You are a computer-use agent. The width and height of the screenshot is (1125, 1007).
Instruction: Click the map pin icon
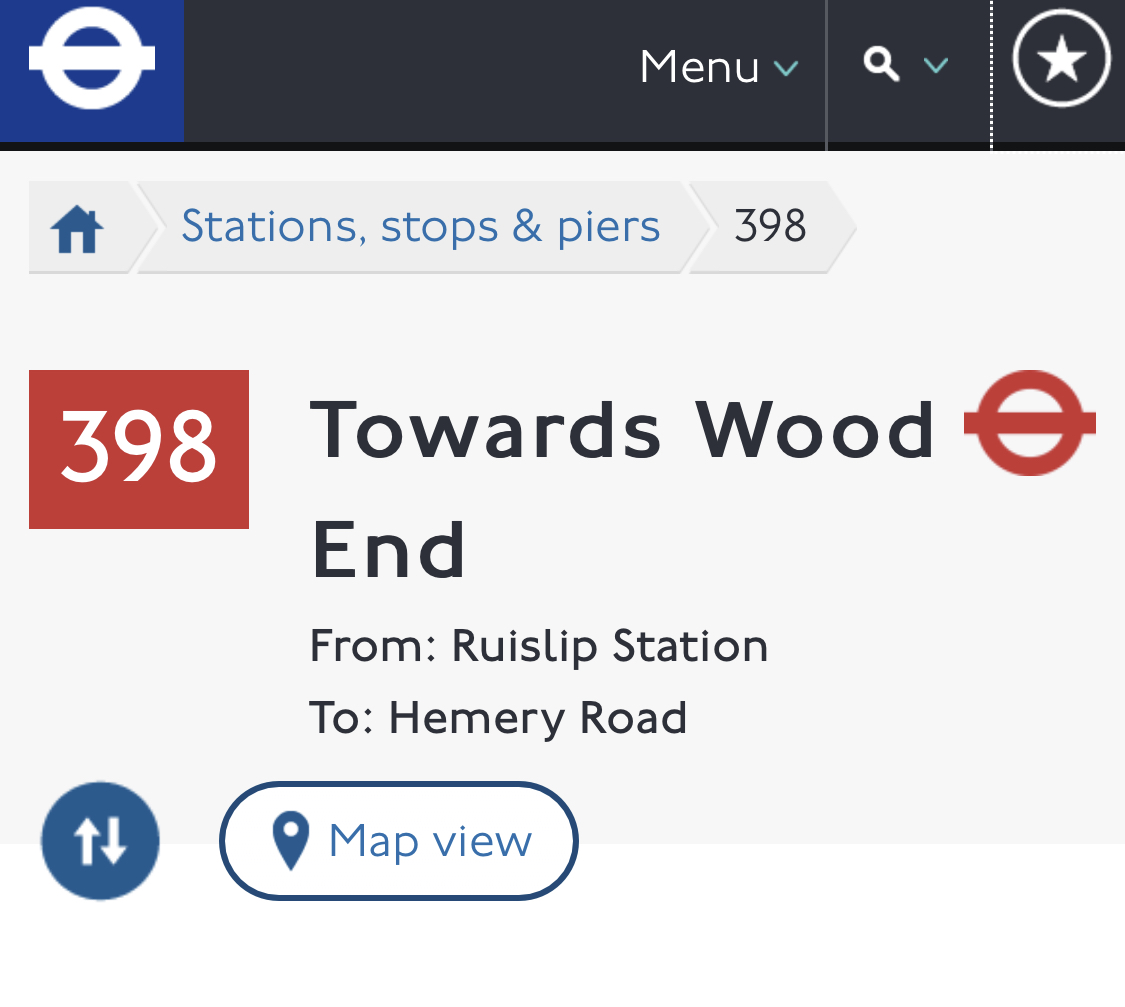pos(291,841)
